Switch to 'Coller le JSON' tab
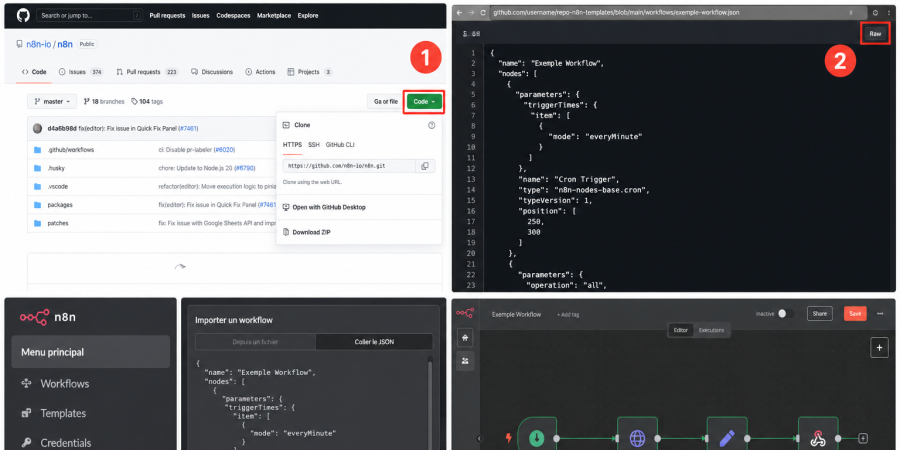Viewport: 900px width, 450px height. tap(374, 342)
